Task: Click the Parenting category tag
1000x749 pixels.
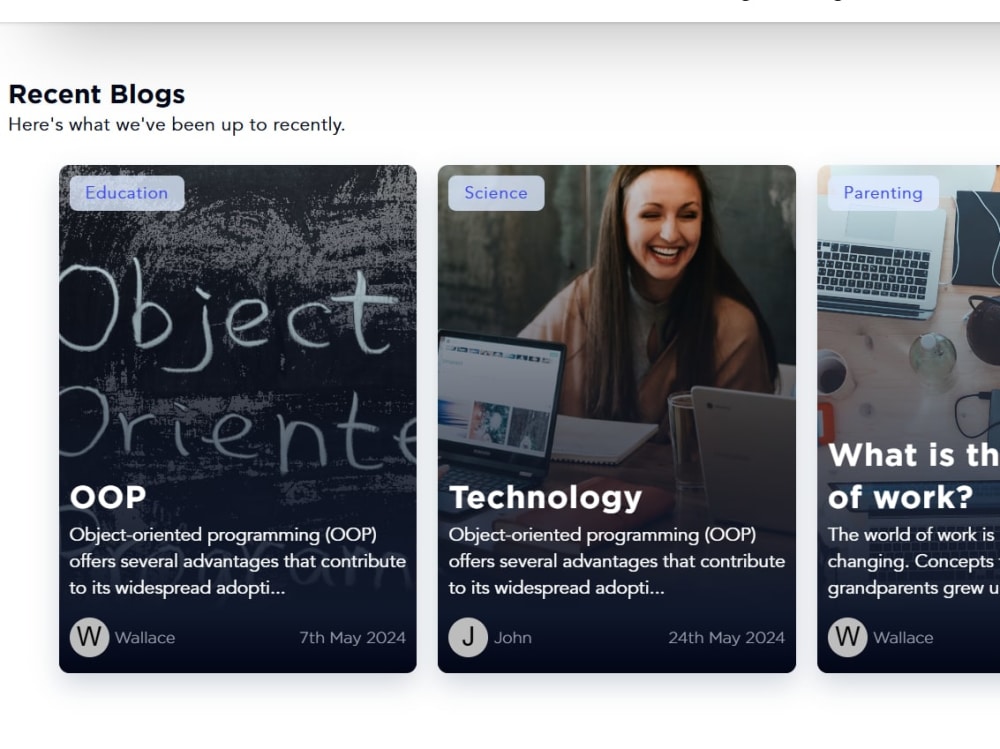Action: point(883,193)
